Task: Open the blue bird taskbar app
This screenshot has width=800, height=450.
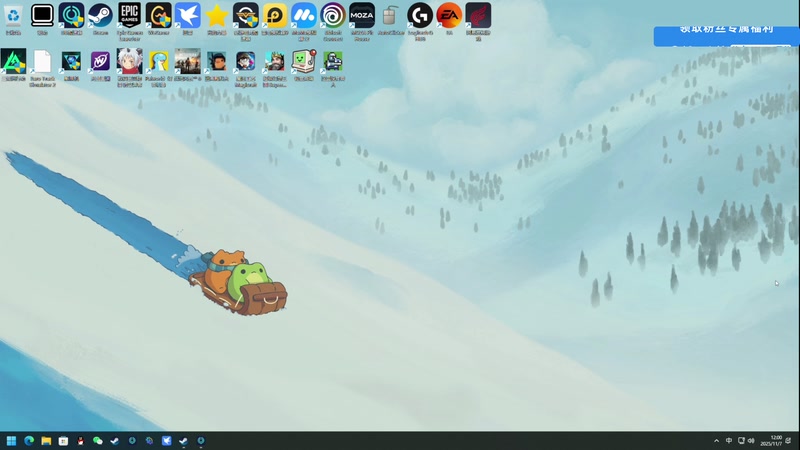Action: (x=166, y=441)
